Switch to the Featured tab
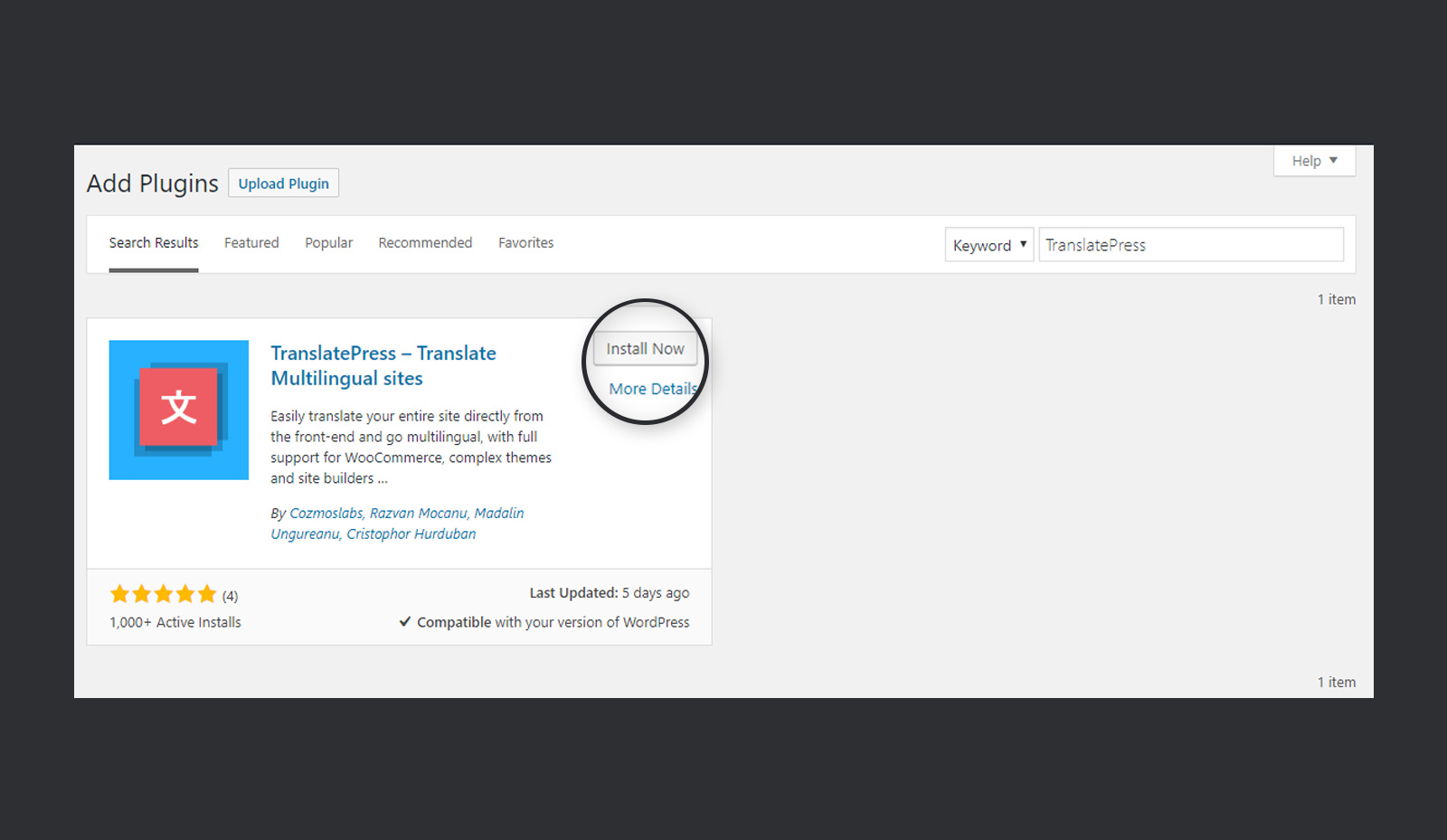 [x=251, y=242]
